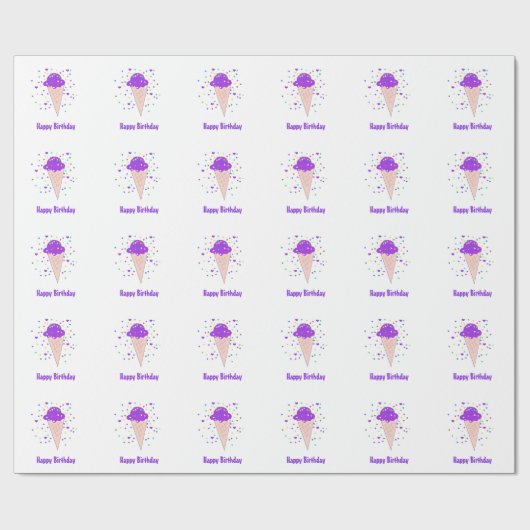The height and width of the screenshot is (530, 530).
Task: Click the ice cream cone in third row, sixth column
Action: [471, 261]
